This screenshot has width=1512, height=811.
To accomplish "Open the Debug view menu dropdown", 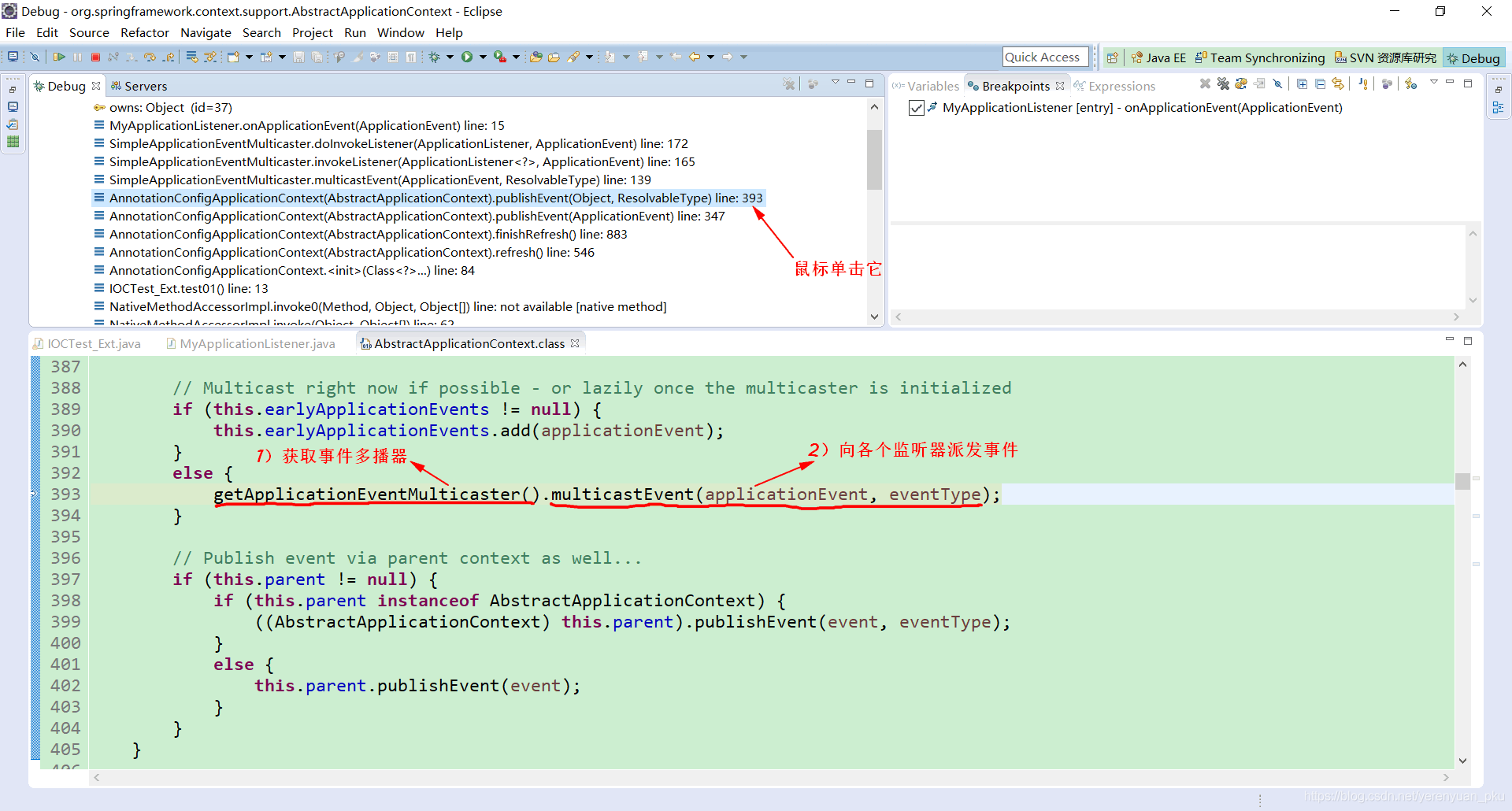I will click(836, 83).
